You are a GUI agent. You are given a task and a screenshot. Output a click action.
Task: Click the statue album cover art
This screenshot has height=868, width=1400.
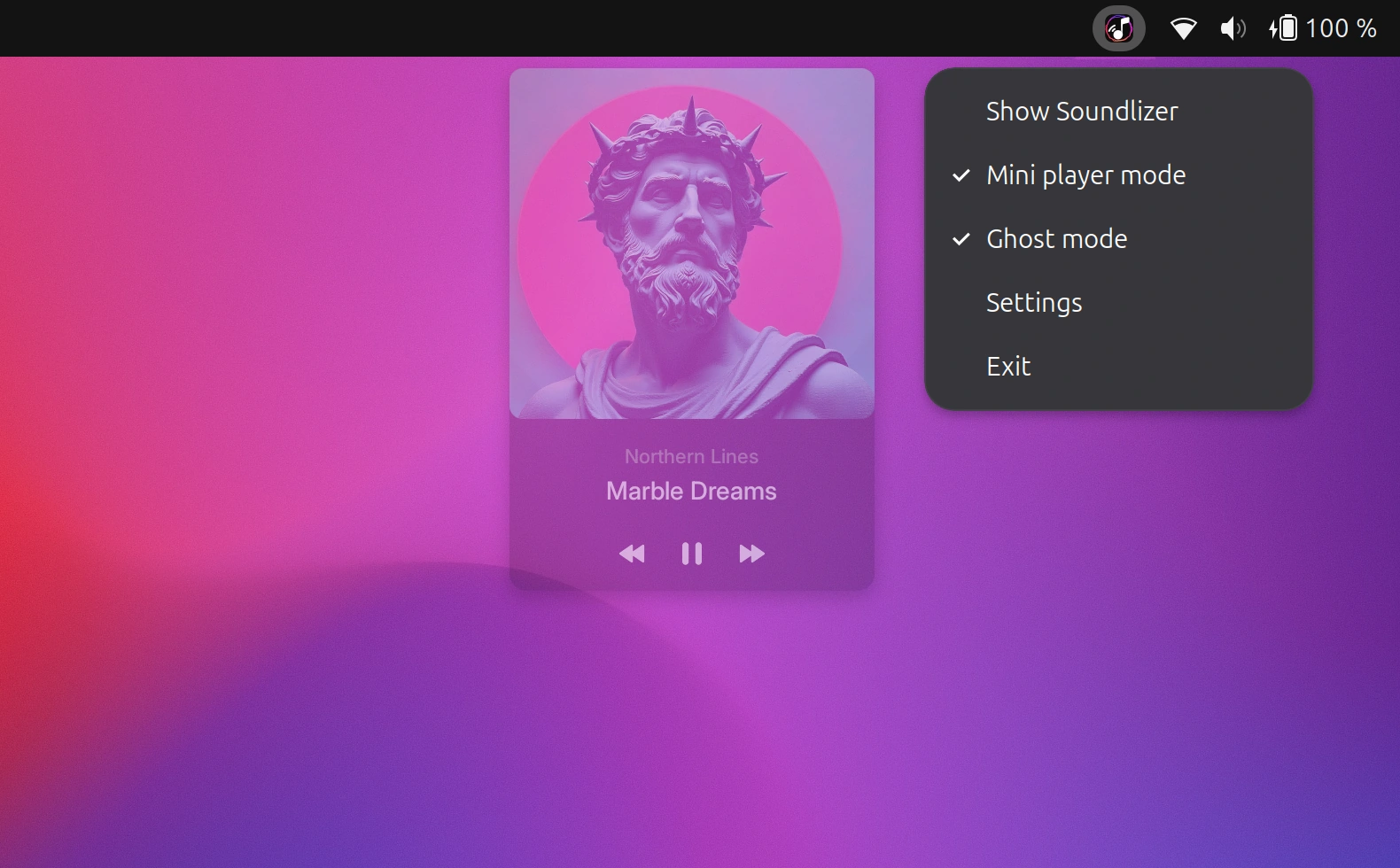692,244
